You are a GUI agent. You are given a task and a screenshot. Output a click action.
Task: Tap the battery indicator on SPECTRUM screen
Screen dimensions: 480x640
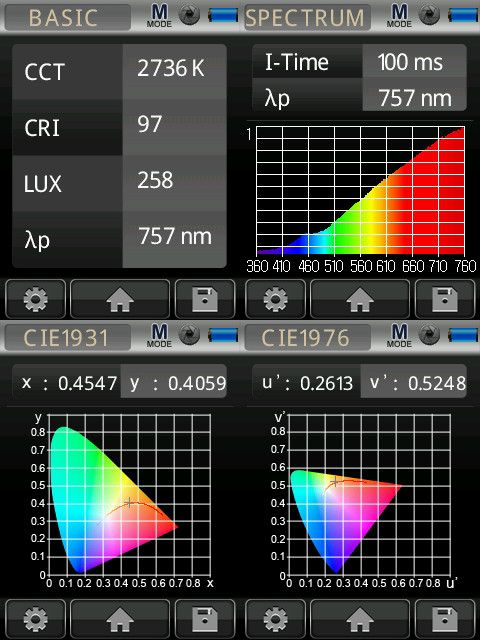[x=463, y=15]
